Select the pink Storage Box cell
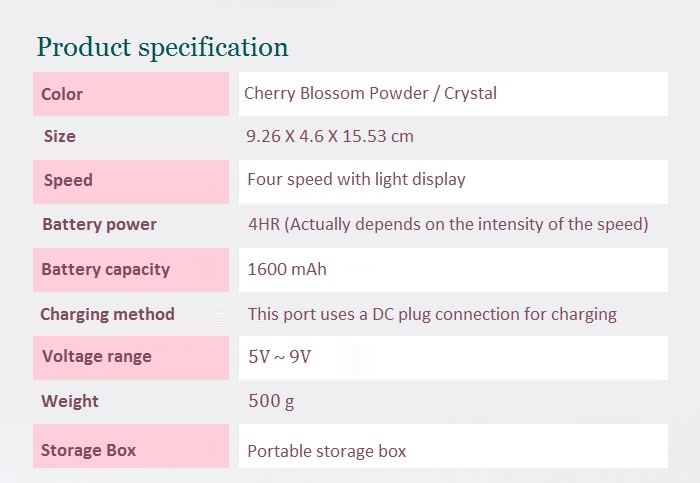Image resolution: width=700 pixels, height=483 pixels. (x=131, y=446)
